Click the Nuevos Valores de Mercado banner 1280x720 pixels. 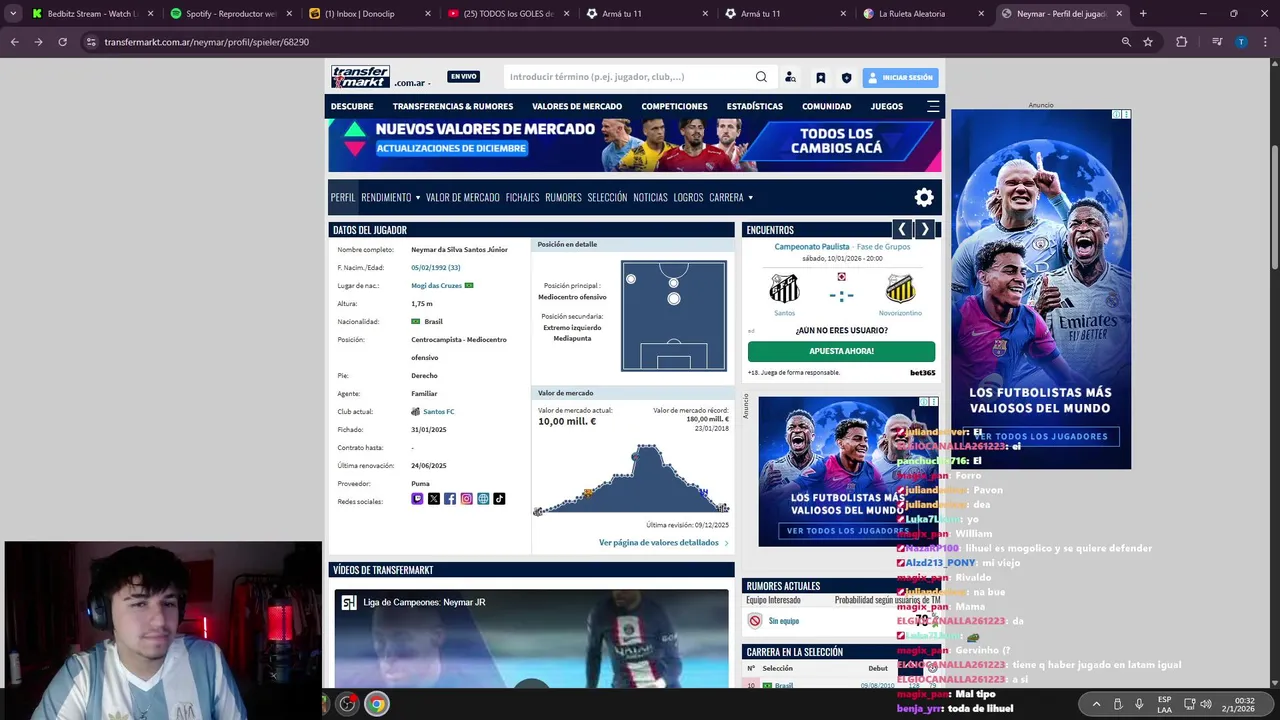[635, 146]
